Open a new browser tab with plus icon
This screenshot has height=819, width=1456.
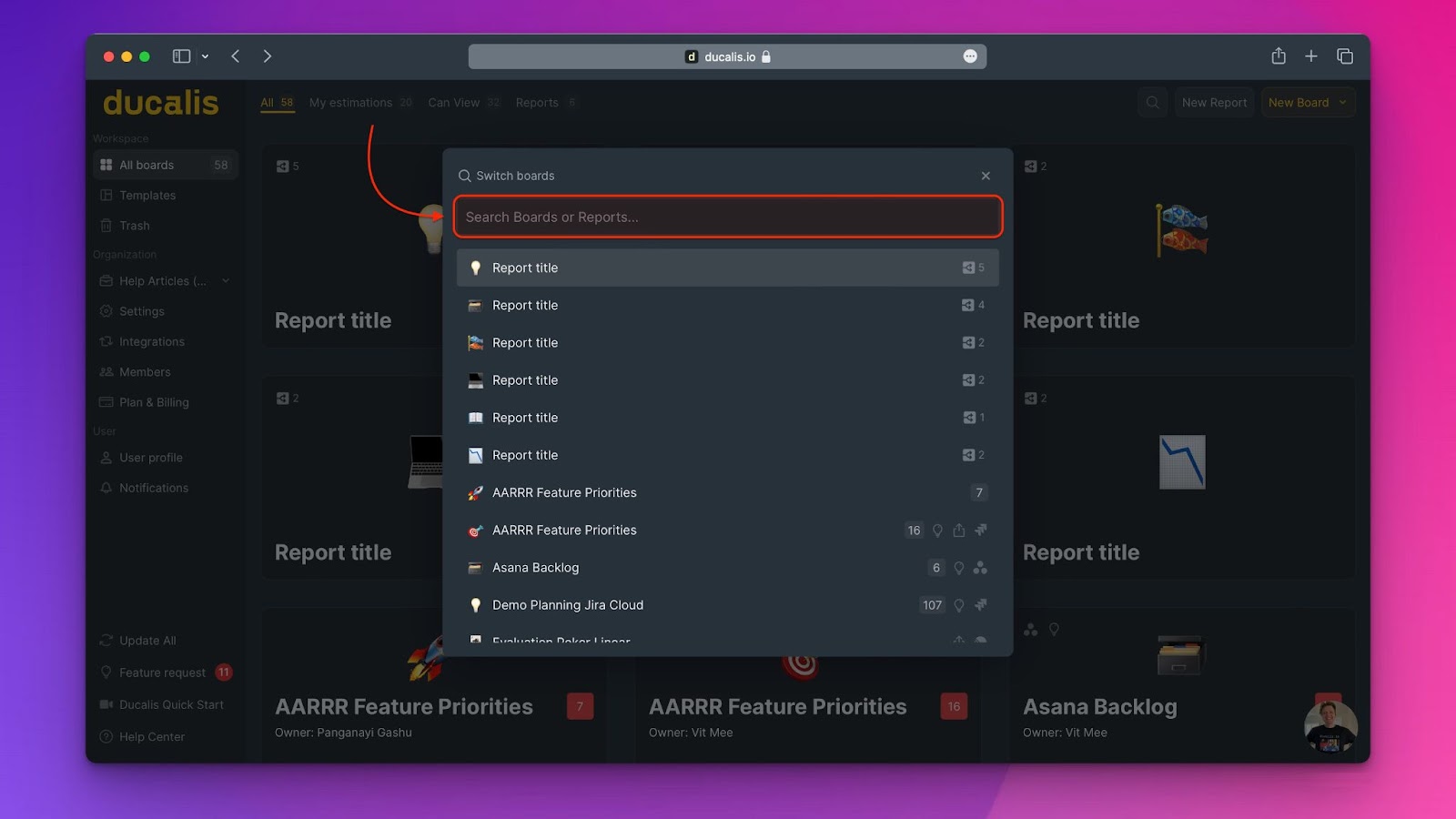click(x=1311, y=56)
